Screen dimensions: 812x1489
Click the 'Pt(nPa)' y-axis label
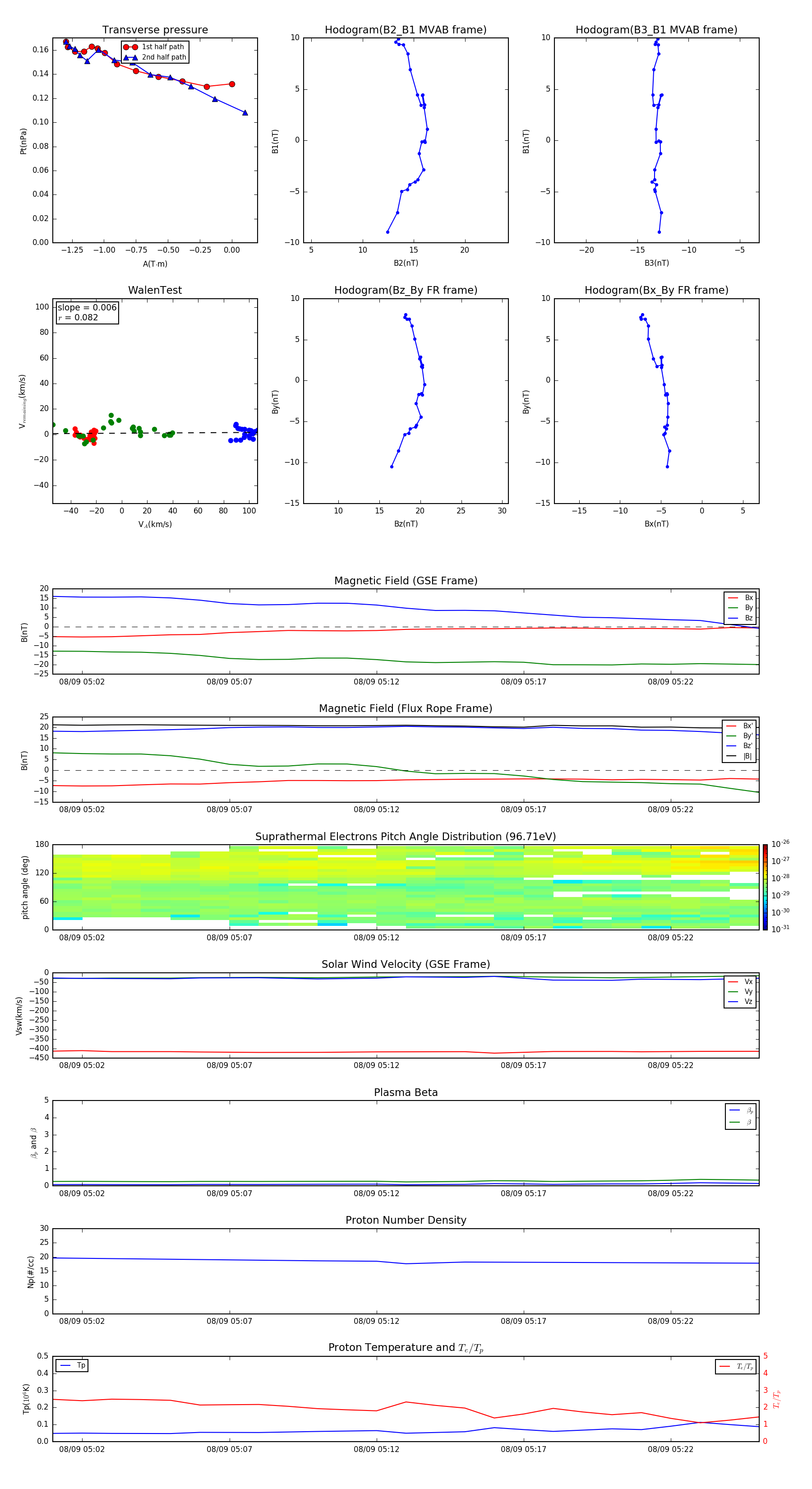[24, 140]
